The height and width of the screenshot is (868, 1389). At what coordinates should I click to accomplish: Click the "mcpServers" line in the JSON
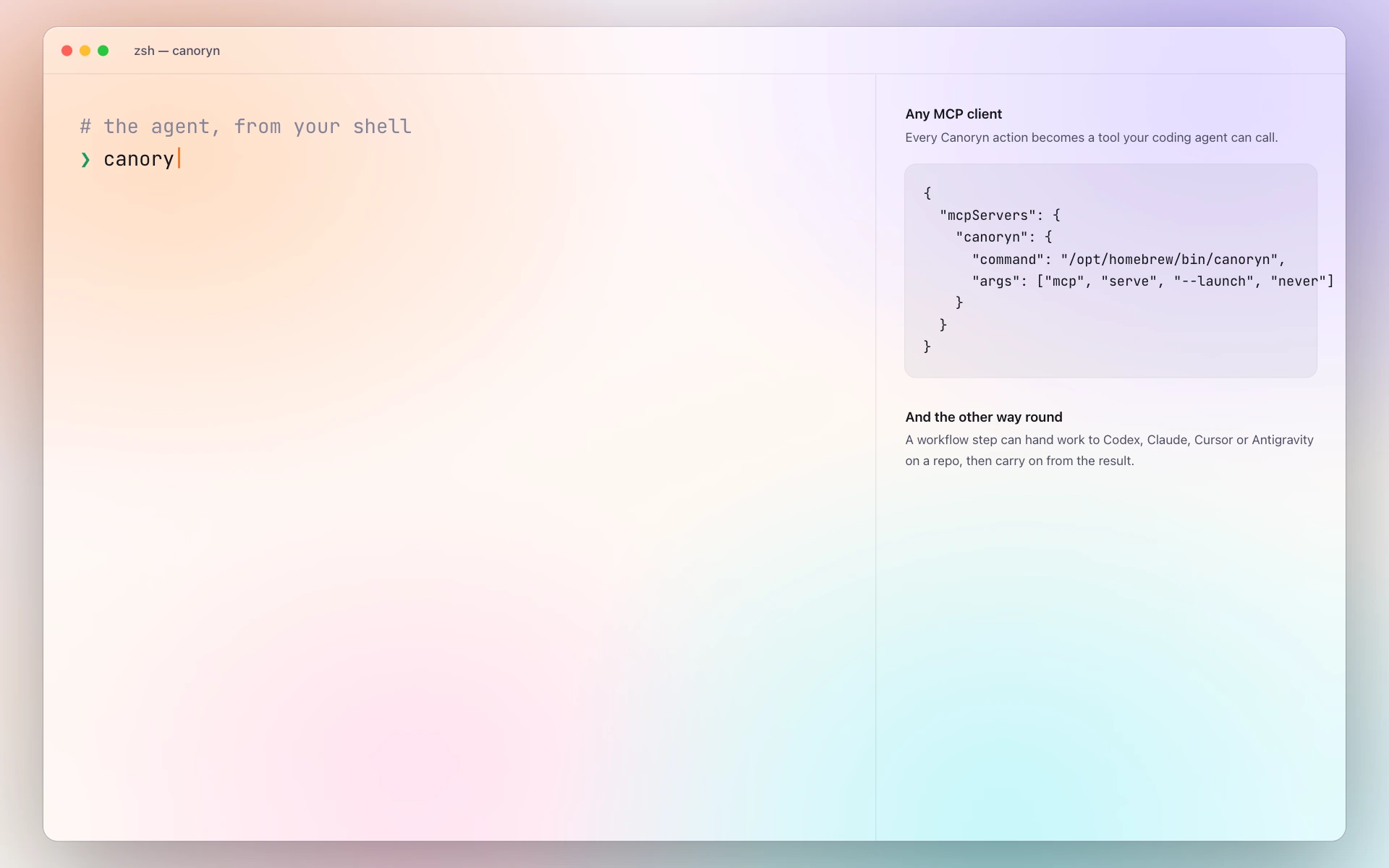point(1000,215)
